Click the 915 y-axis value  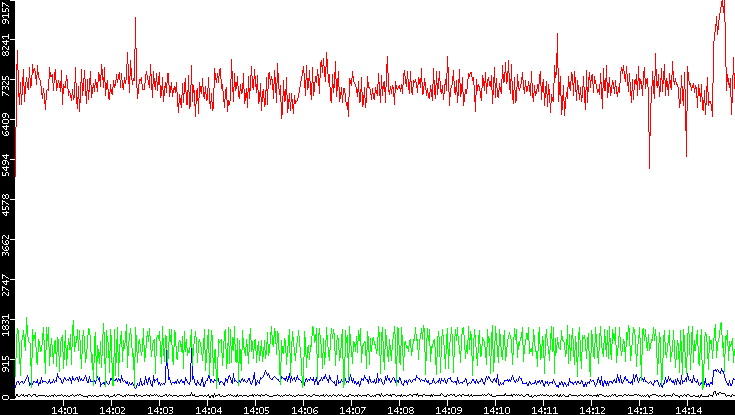(x=6, y=365)
